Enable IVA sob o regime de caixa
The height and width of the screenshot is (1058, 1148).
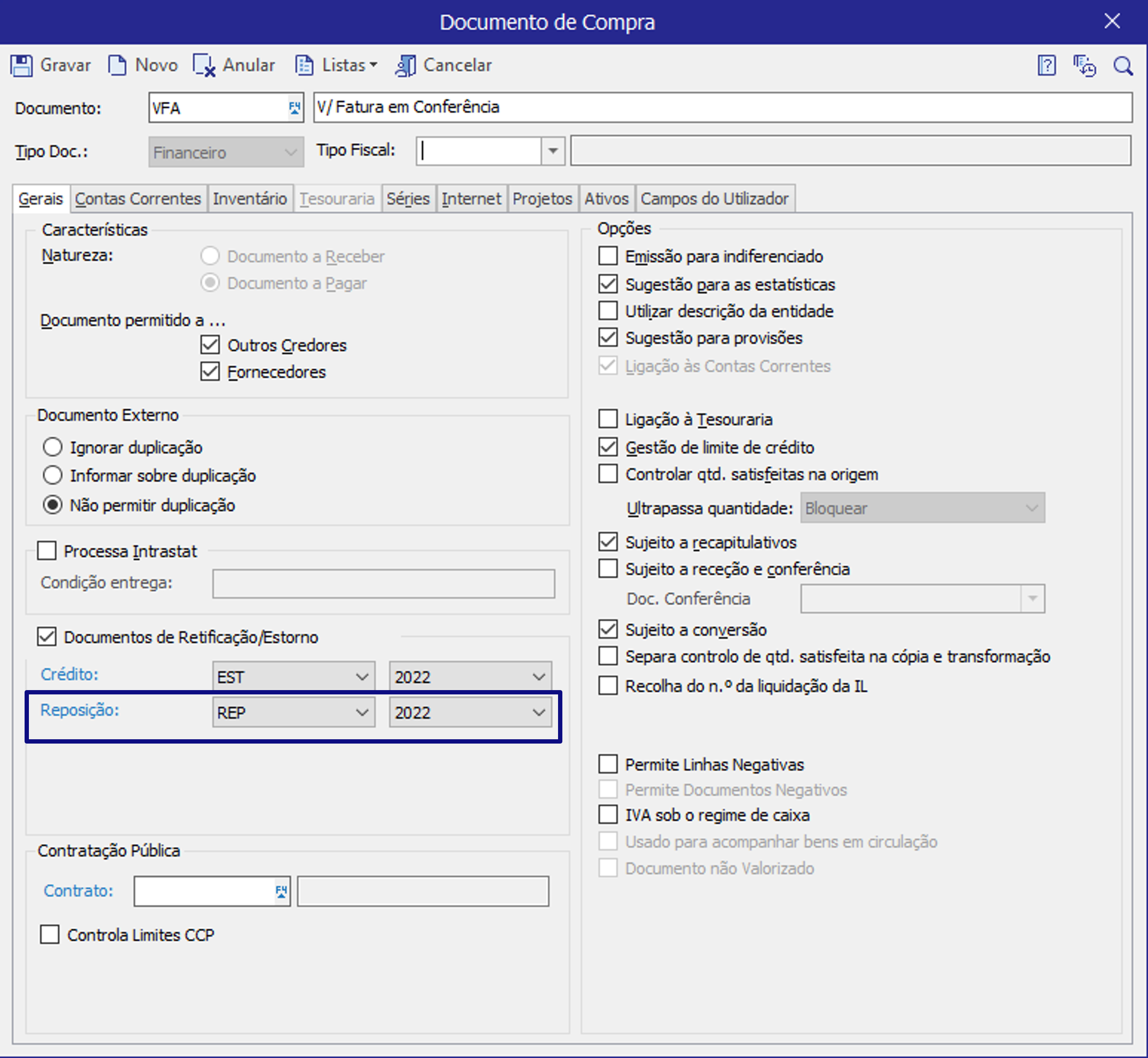tap(608, 815)
